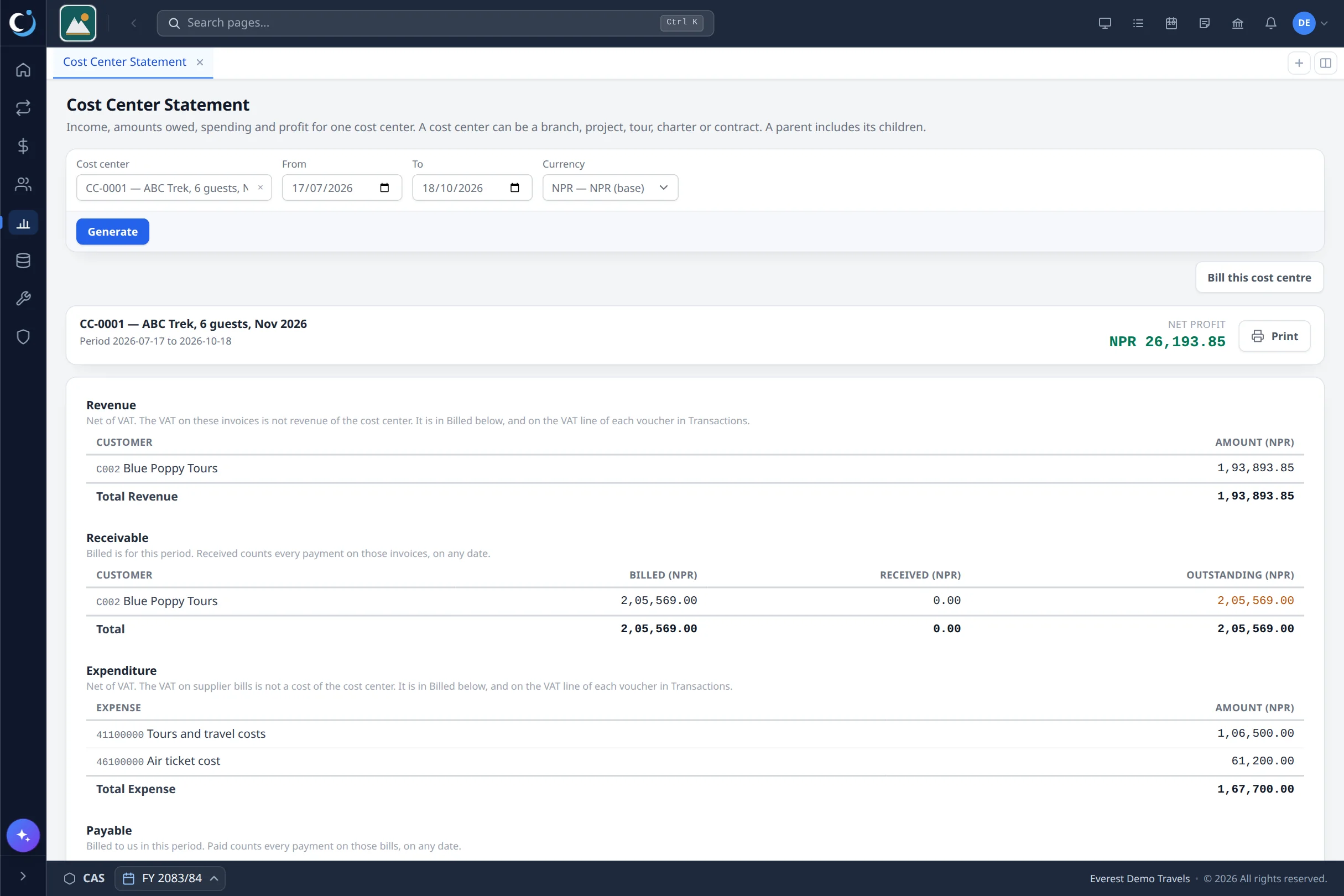
Task: Click the mountain company logo
Action: [78, 23]
